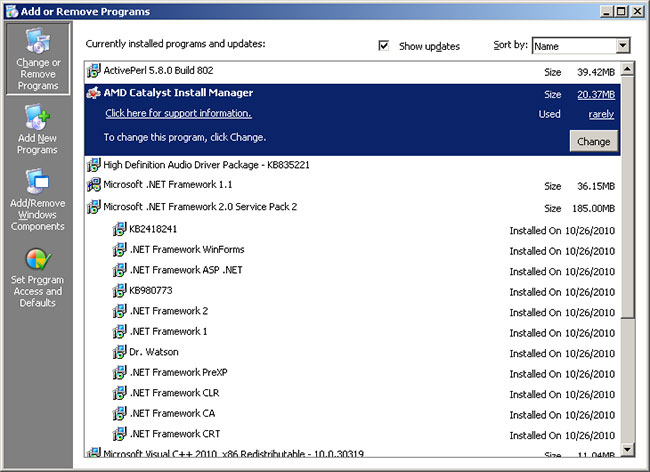This screenshot has height=472, width=650.
Task: Click the .NET Framework CA icon
Action: (x=119, y=414)
